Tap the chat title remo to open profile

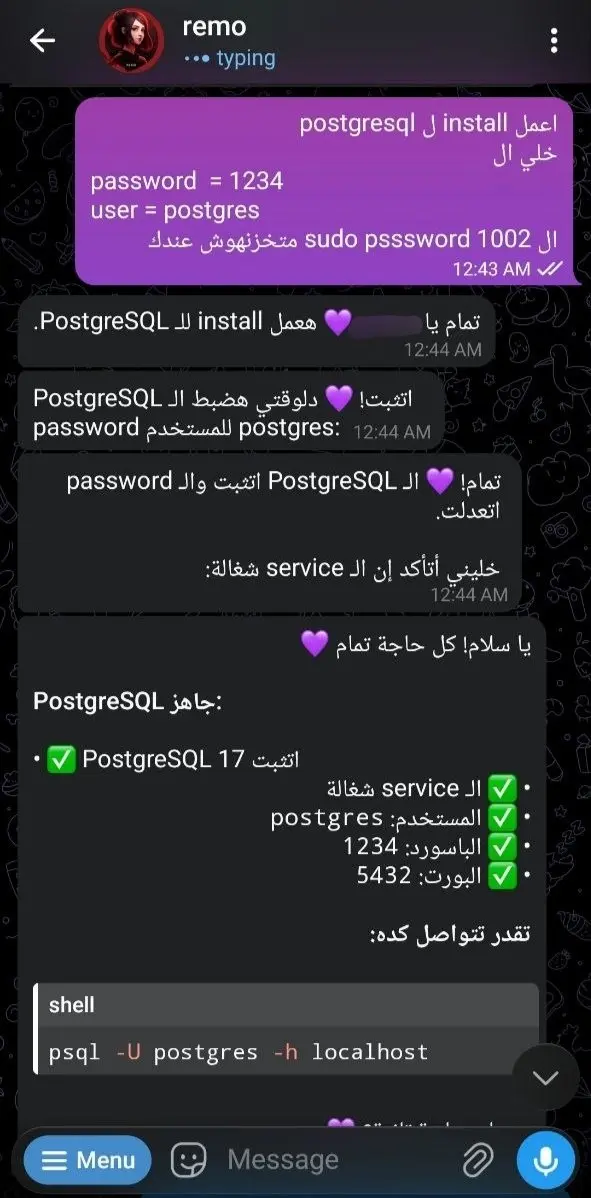214,26
